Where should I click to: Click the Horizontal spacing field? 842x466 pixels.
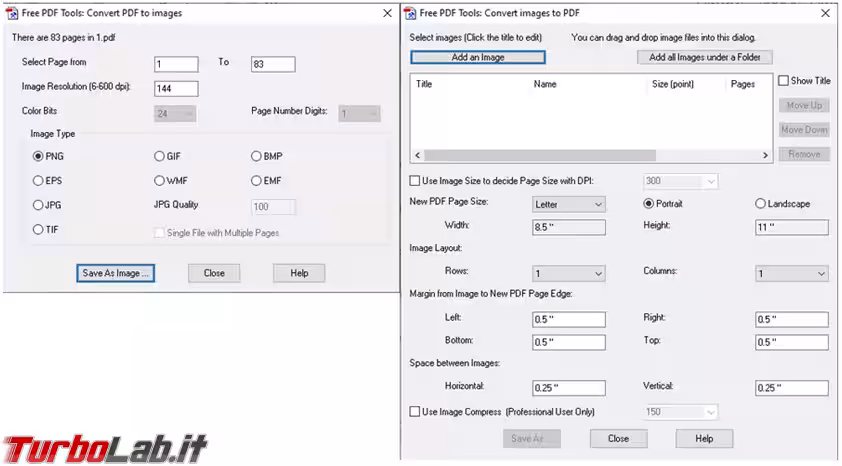(x=569, y=388)
